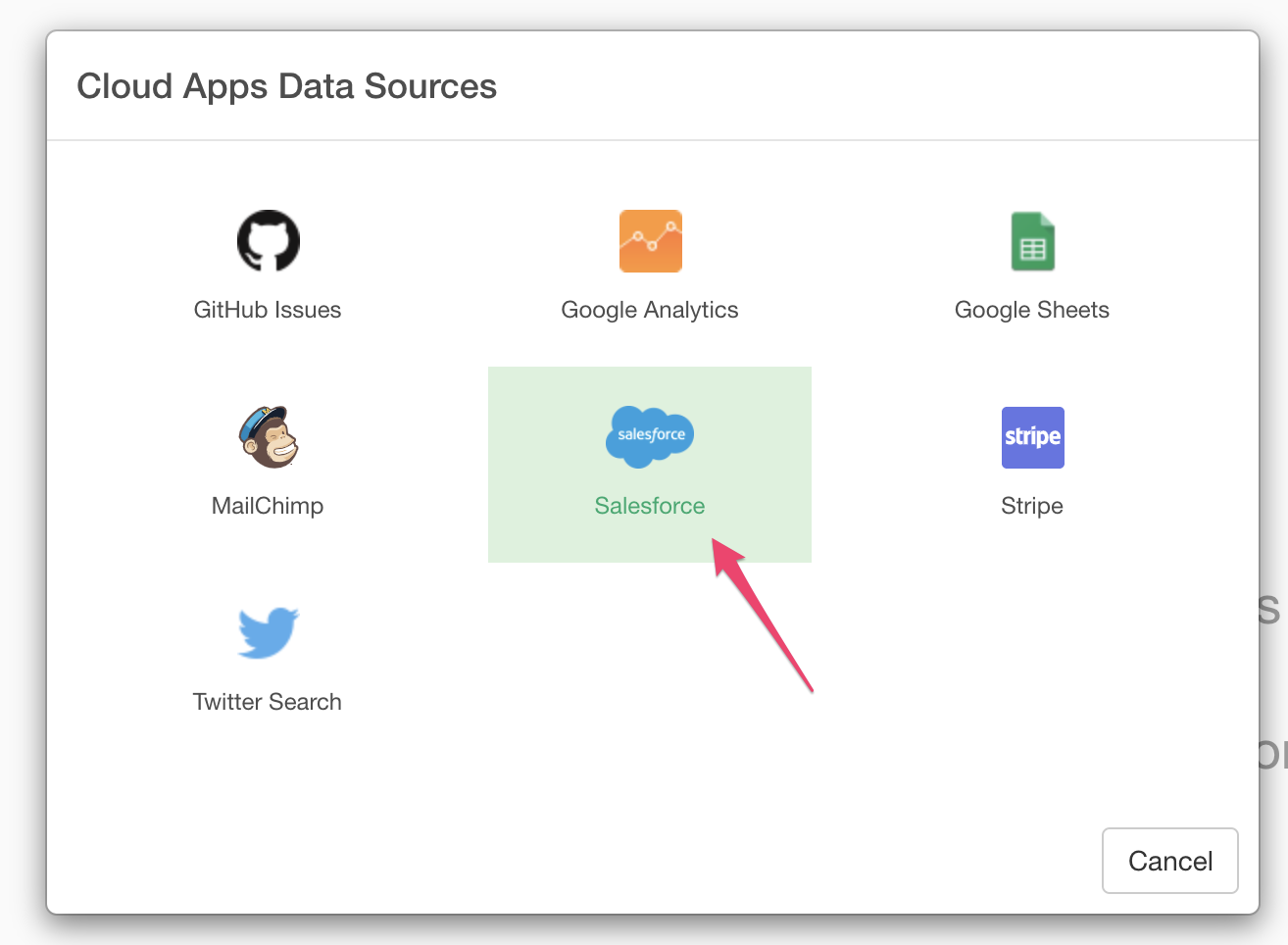1288x945 pixels.
Task: Select the Salesforce cloud logo
Action: [650, 436]
